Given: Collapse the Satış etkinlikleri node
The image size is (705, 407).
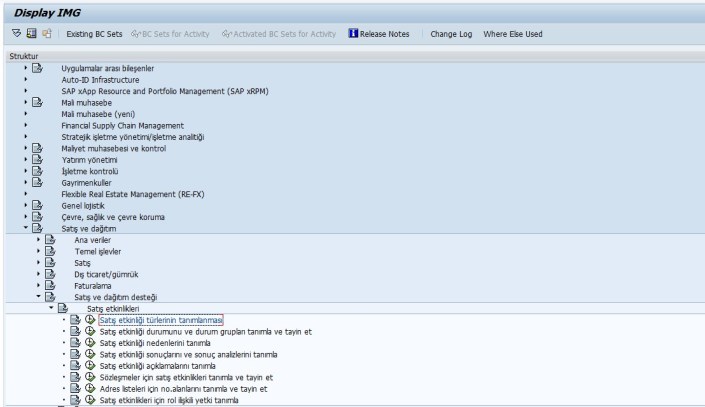Looking at the screenshot, I should [x=51, y=308].
